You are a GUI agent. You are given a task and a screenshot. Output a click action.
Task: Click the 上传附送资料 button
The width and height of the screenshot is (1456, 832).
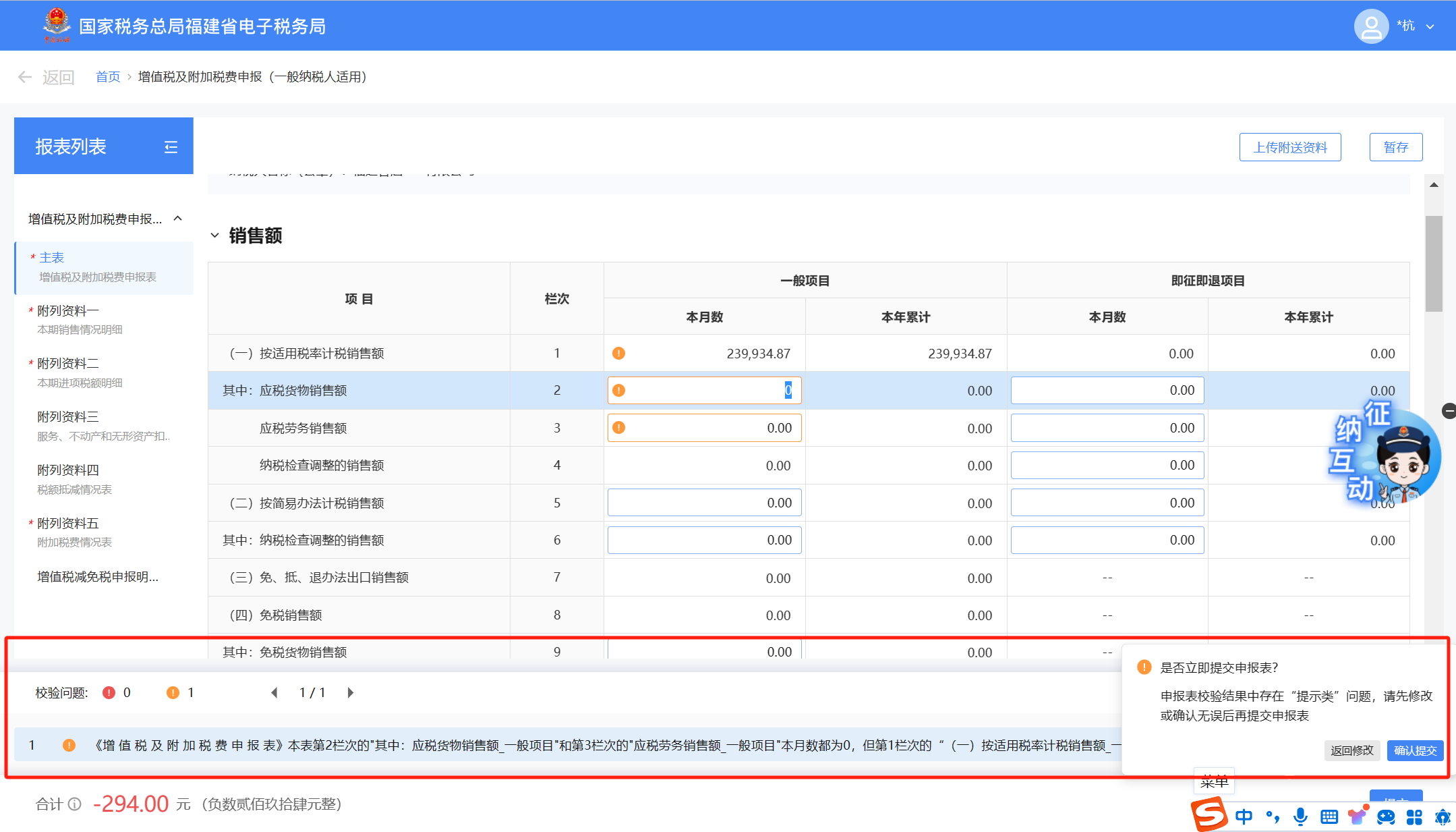(x=1290, y=147)
